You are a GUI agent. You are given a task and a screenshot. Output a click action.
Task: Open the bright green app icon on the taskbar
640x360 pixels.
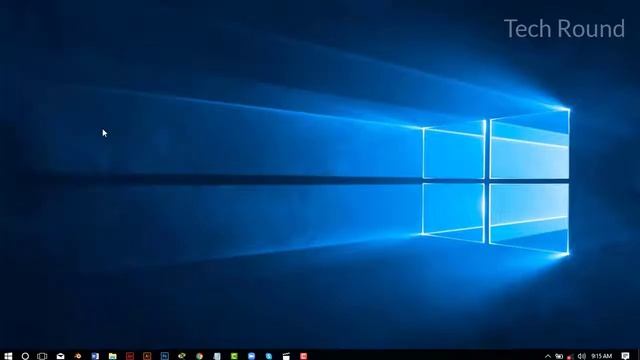[234, 356]
